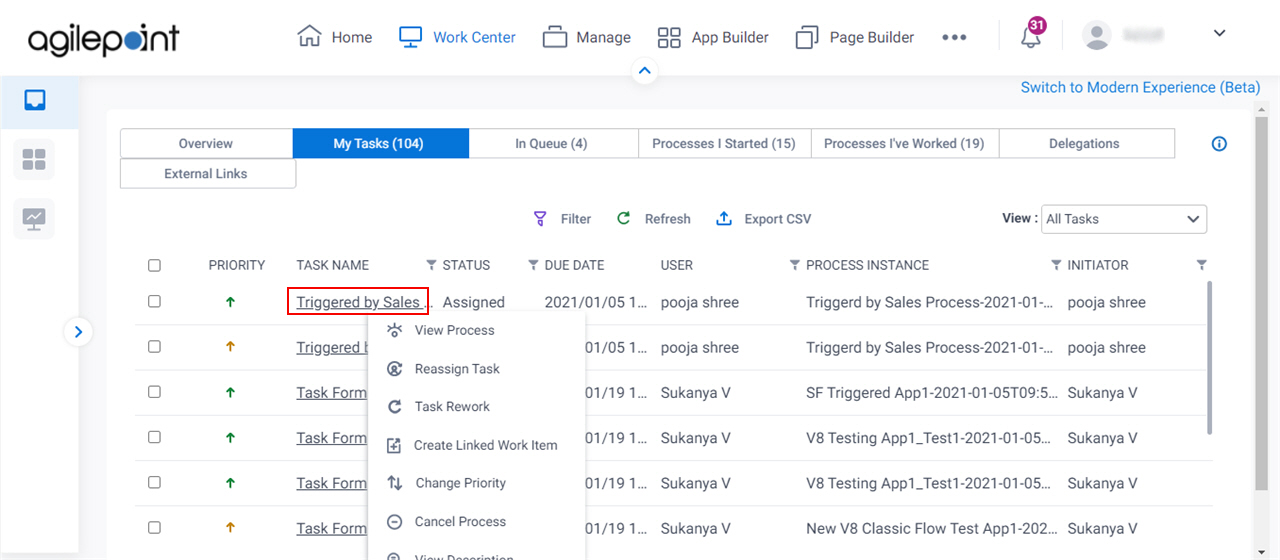
Task: Expand the left sidebar arrow
Action: tap(79, 332)
